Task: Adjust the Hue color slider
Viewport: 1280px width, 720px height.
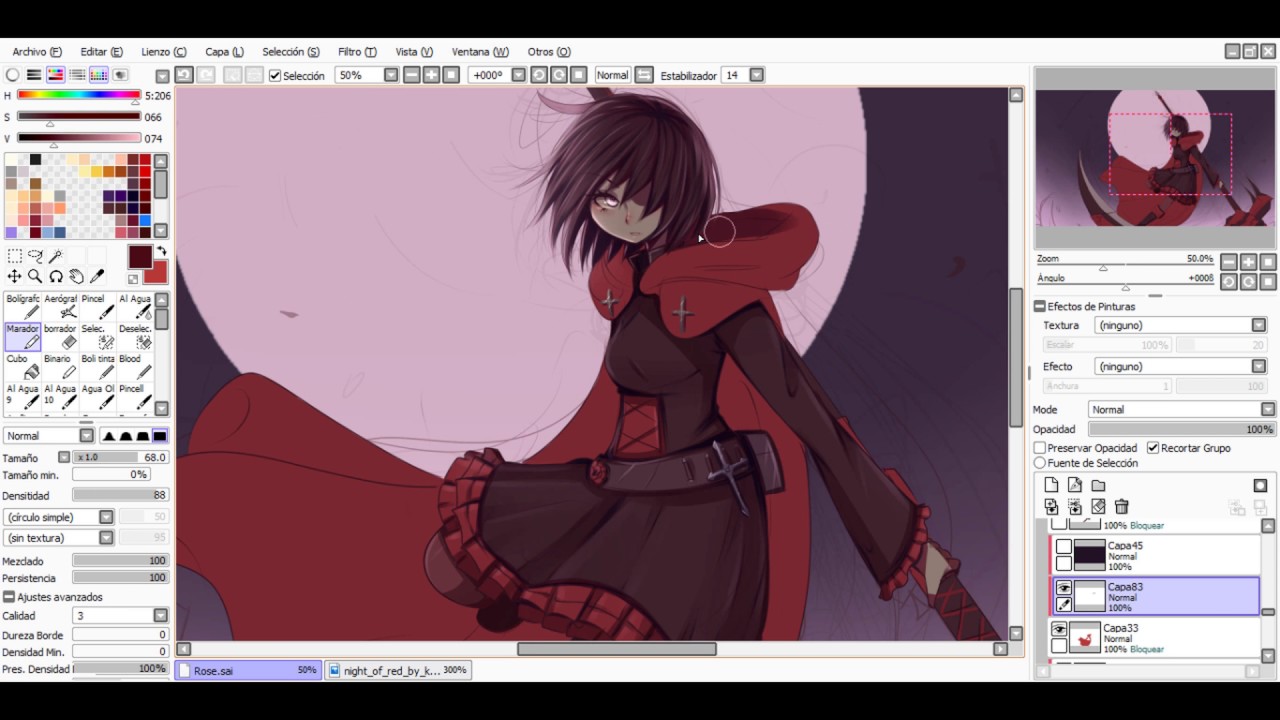Action: coord(78,95)
